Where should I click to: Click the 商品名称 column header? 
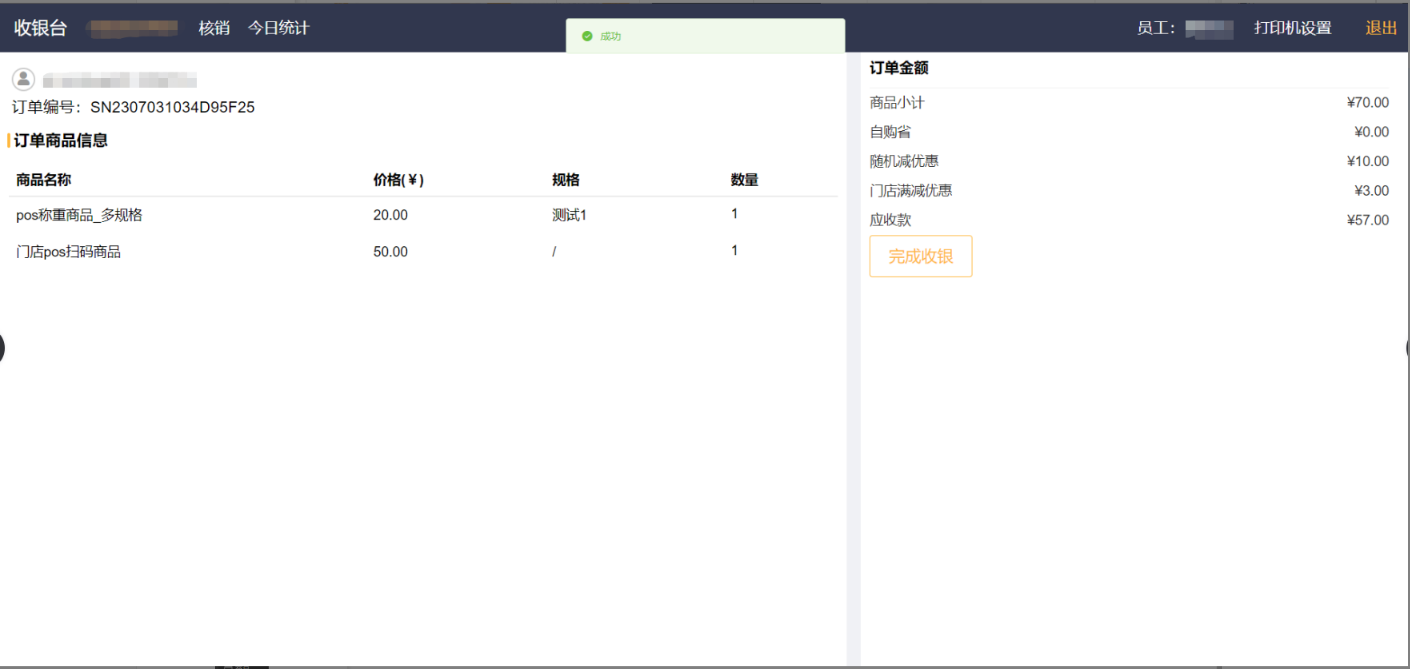click(x=43, y=180)
